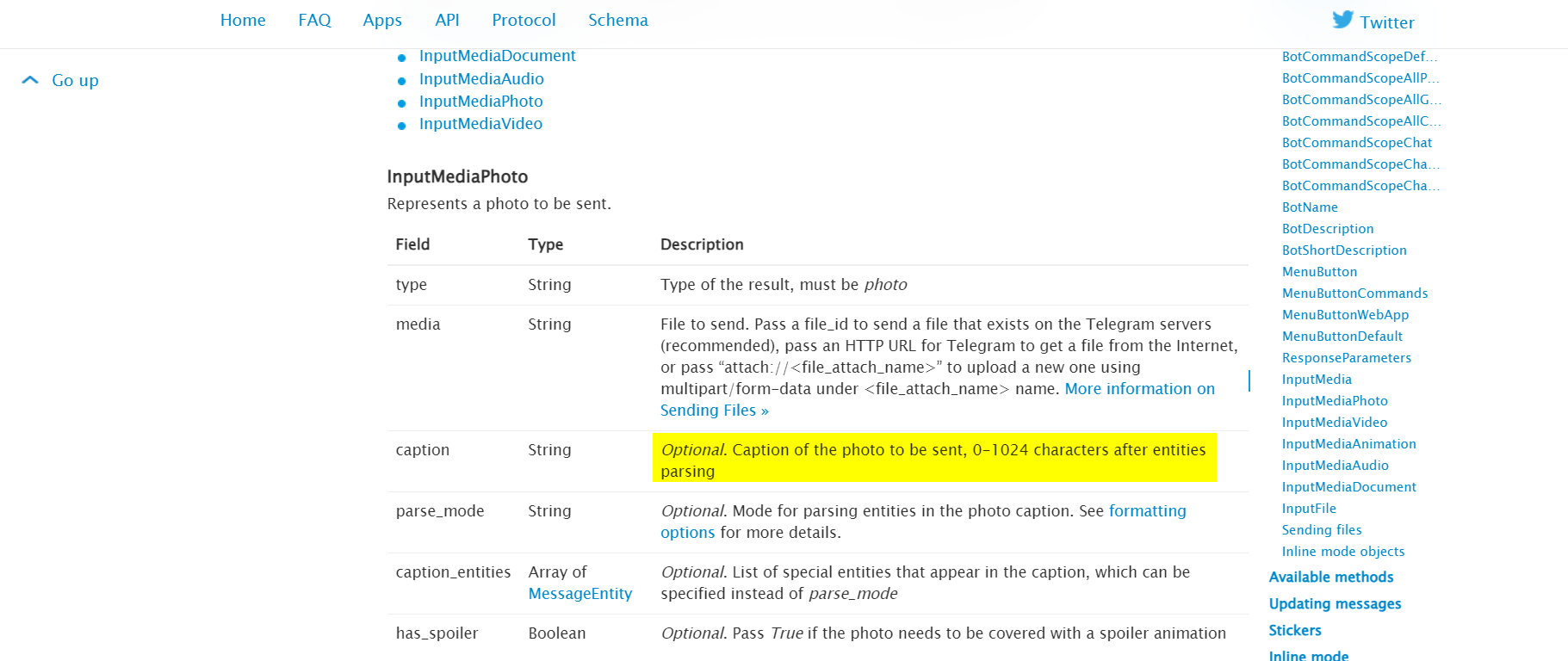Click the Twitter bird icon
Screen dimensions: 1568x661
click(1342, 20)
